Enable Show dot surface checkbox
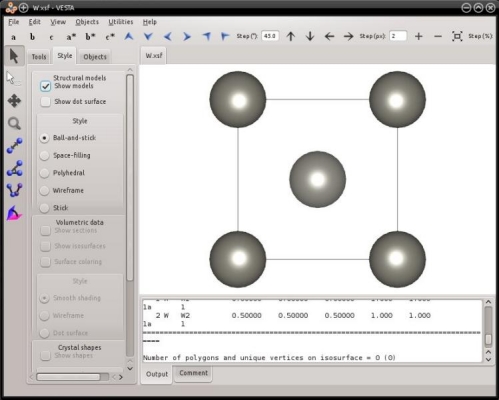Viewport: 499px width, 400px height. pos(45,102)
